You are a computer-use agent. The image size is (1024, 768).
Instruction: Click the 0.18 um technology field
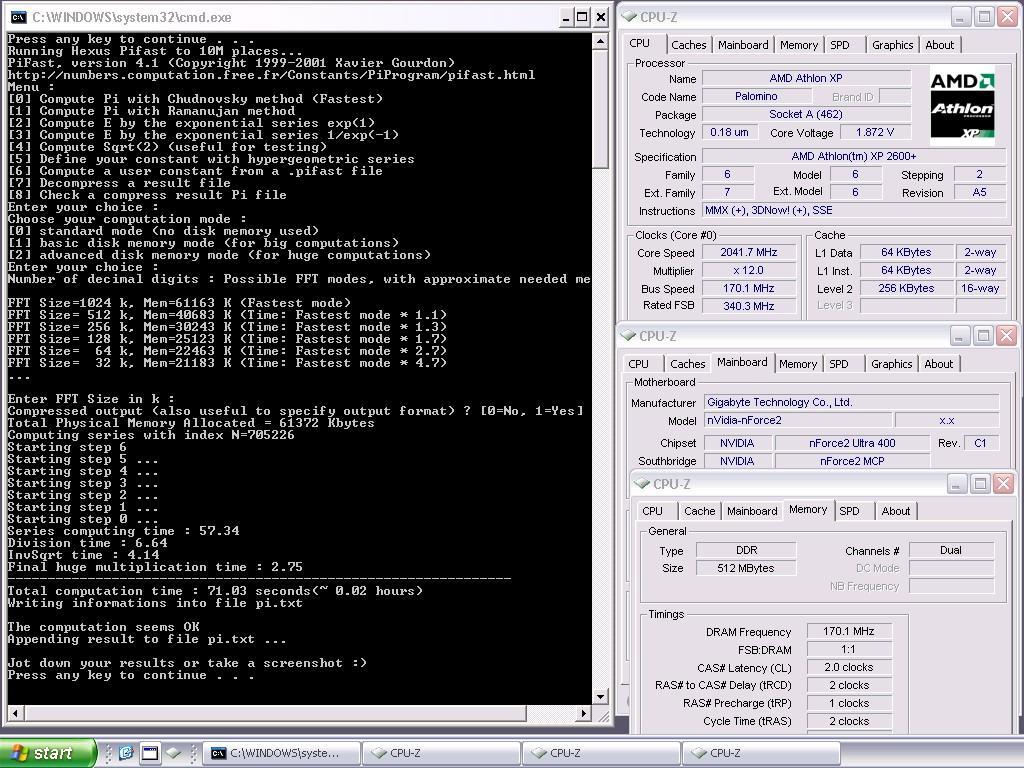(x=729, y=132)
